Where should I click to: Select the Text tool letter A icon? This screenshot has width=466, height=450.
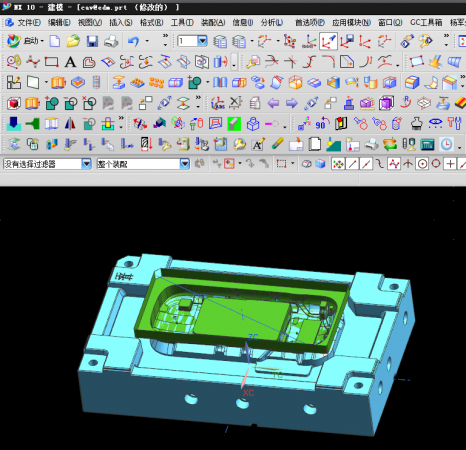70,62
